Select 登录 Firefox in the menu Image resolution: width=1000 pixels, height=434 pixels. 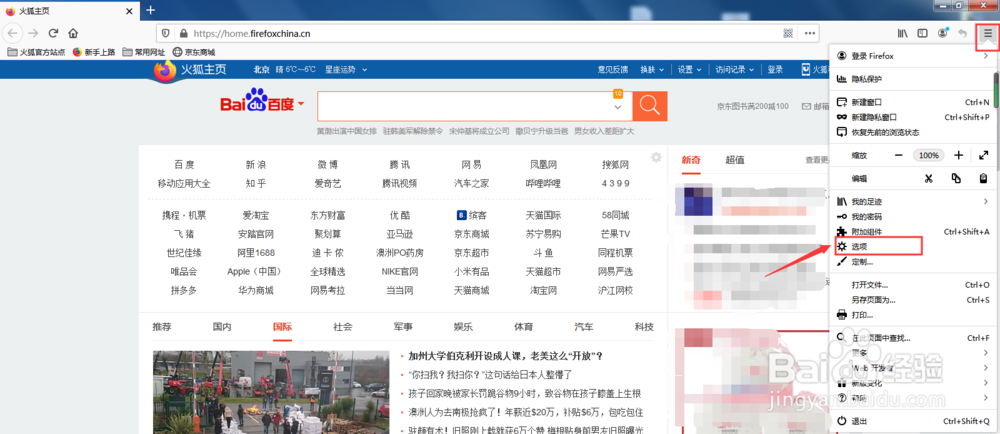pyautogui.click(x=913, y=56)
